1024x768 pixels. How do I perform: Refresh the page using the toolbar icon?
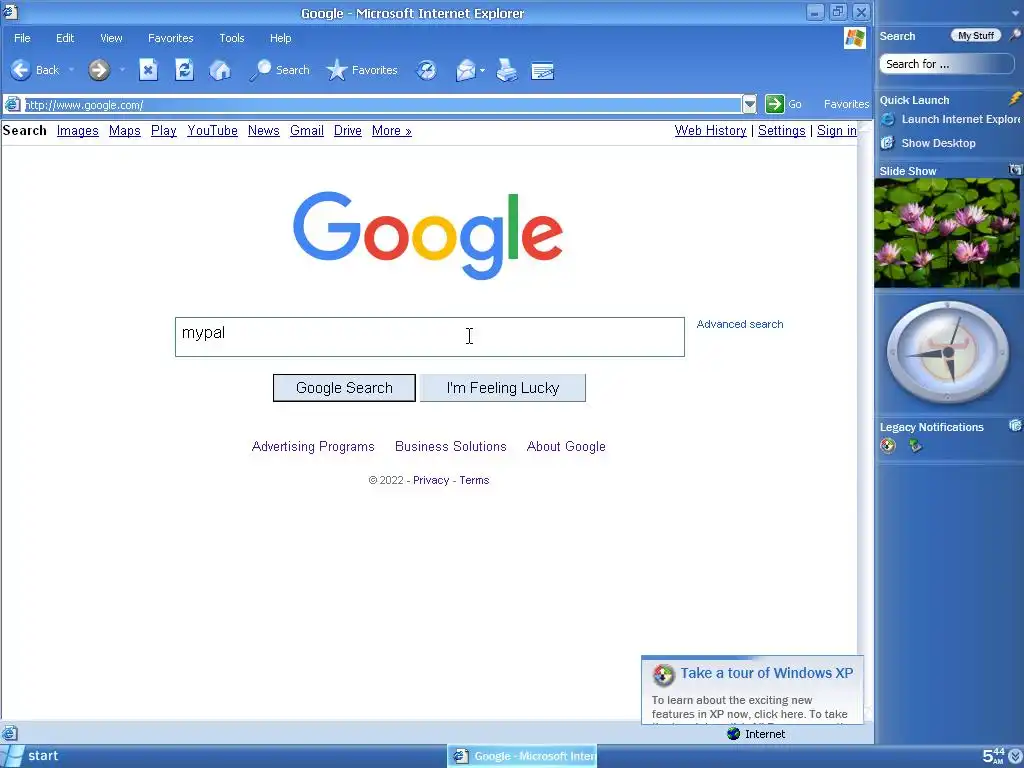point(184,70)
